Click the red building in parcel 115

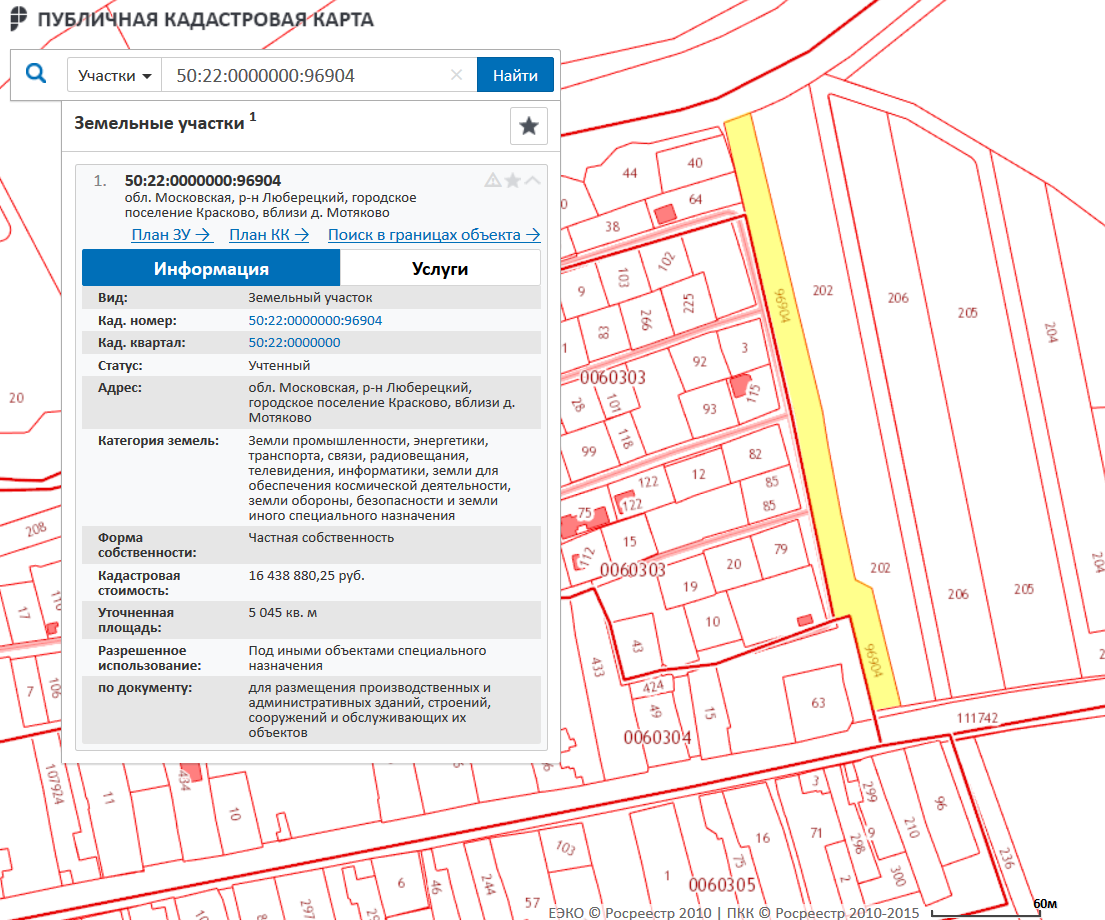(x=741, y=386)
